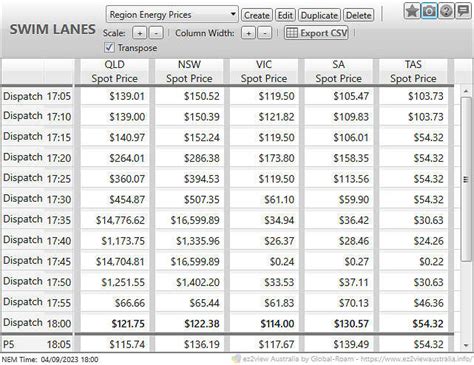Select the Dispatch 17:05 row label
Screen dimensions: 474x365
point(37,96)
